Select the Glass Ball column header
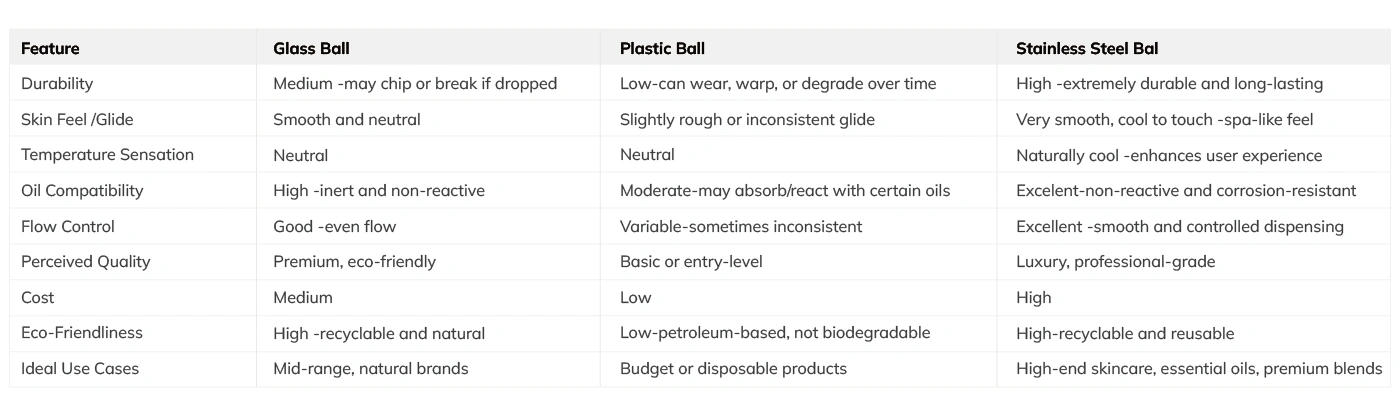1400x414 pixels. tap(311, 48)
